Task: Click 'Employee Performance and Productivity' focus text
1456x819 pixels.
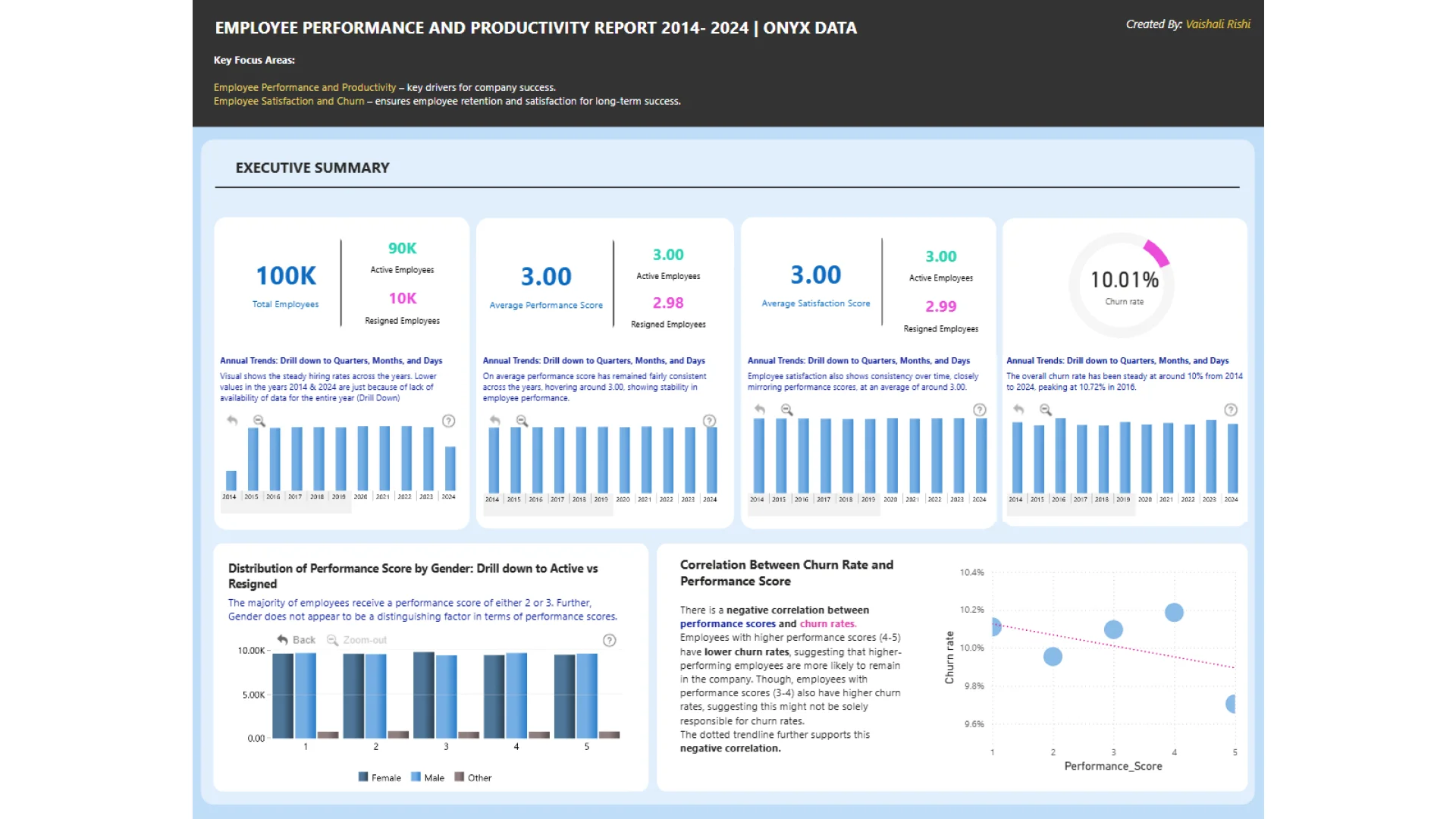Action: 305,87
